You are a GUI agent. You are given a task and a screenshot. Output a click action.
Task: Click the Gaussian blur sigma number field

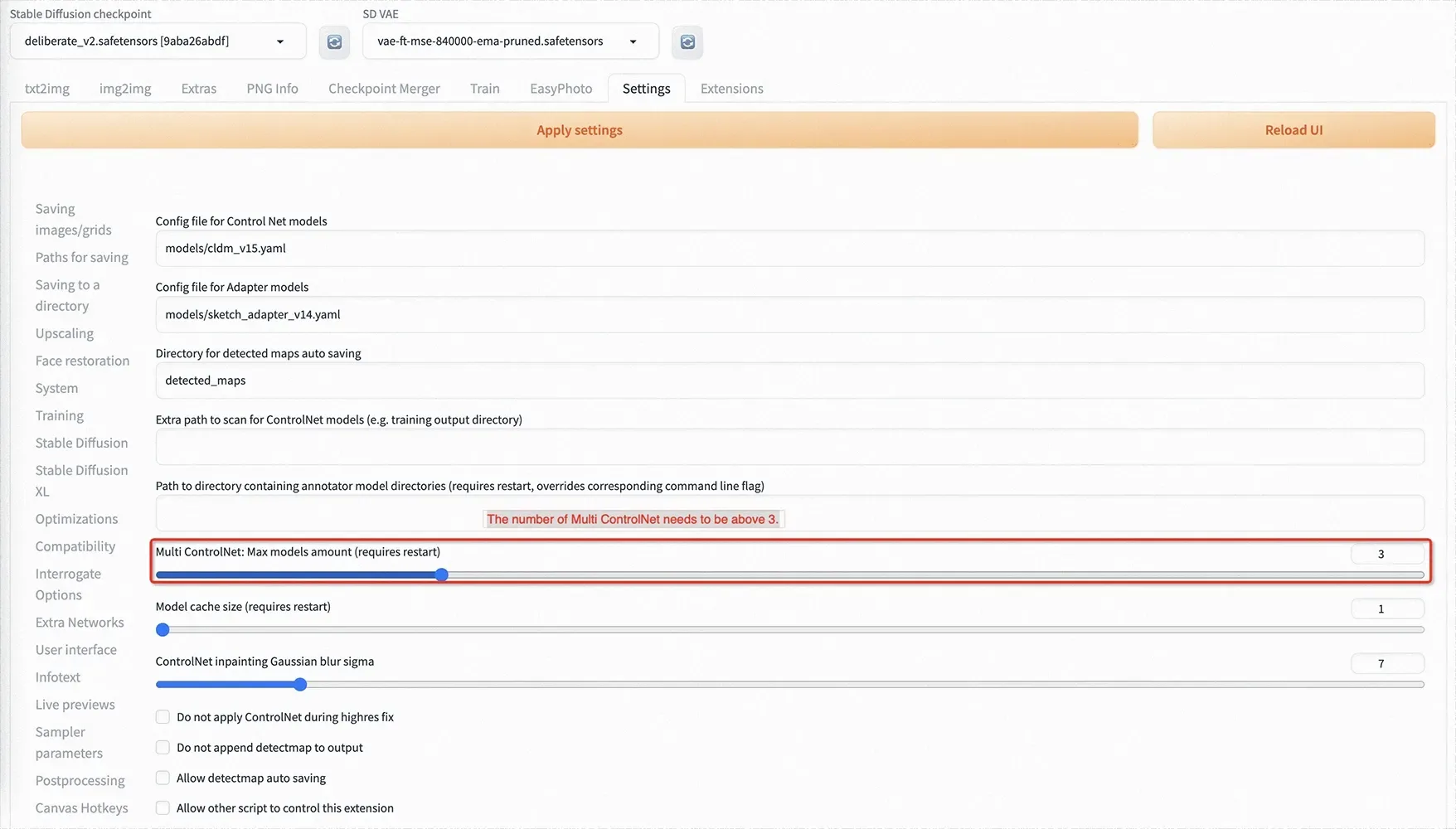click(x=1387, y=663)
